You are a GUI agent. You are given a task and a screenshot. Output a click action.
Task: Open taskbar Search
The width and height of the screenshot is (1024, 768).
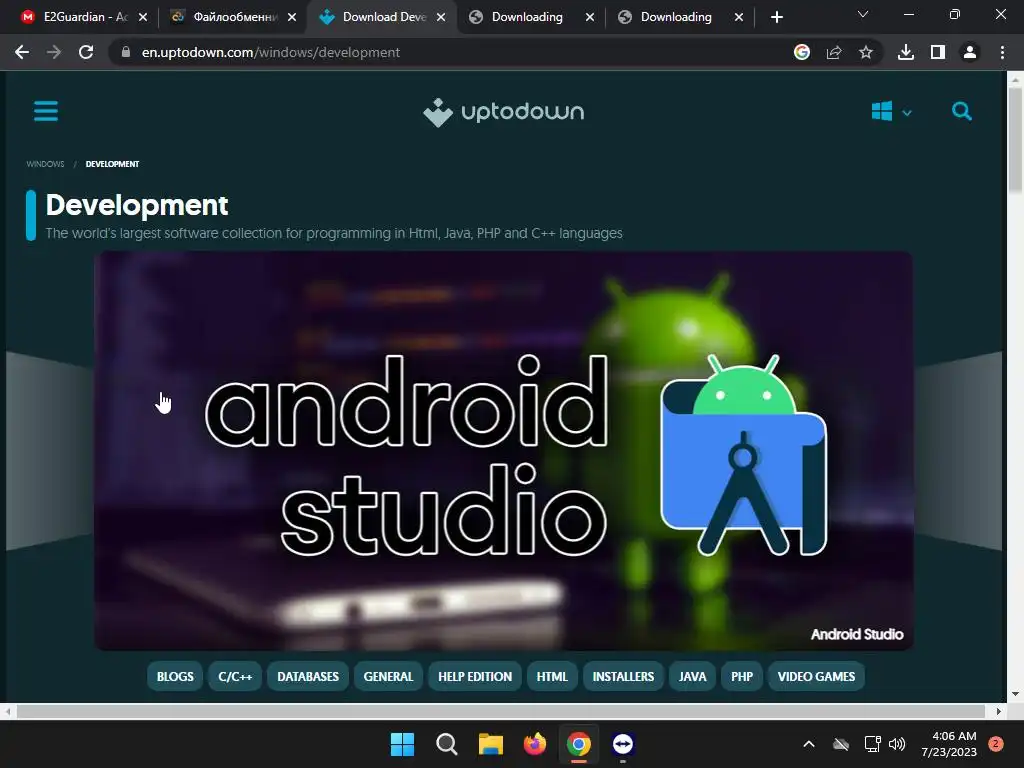447,744
